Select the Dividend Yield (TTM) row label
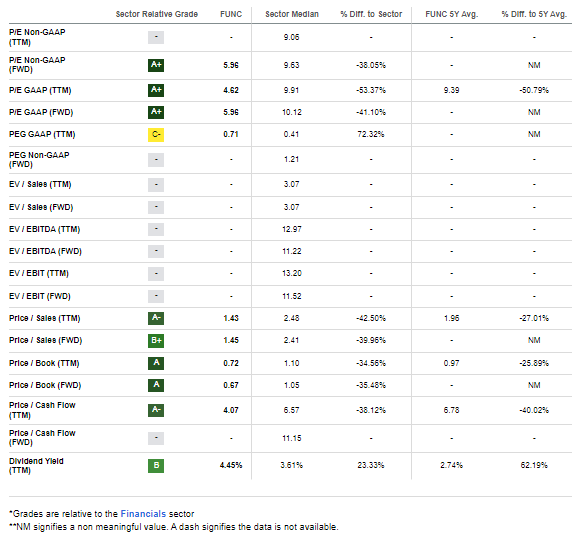Viewport: 583px width, 539px height. (36, 465)
